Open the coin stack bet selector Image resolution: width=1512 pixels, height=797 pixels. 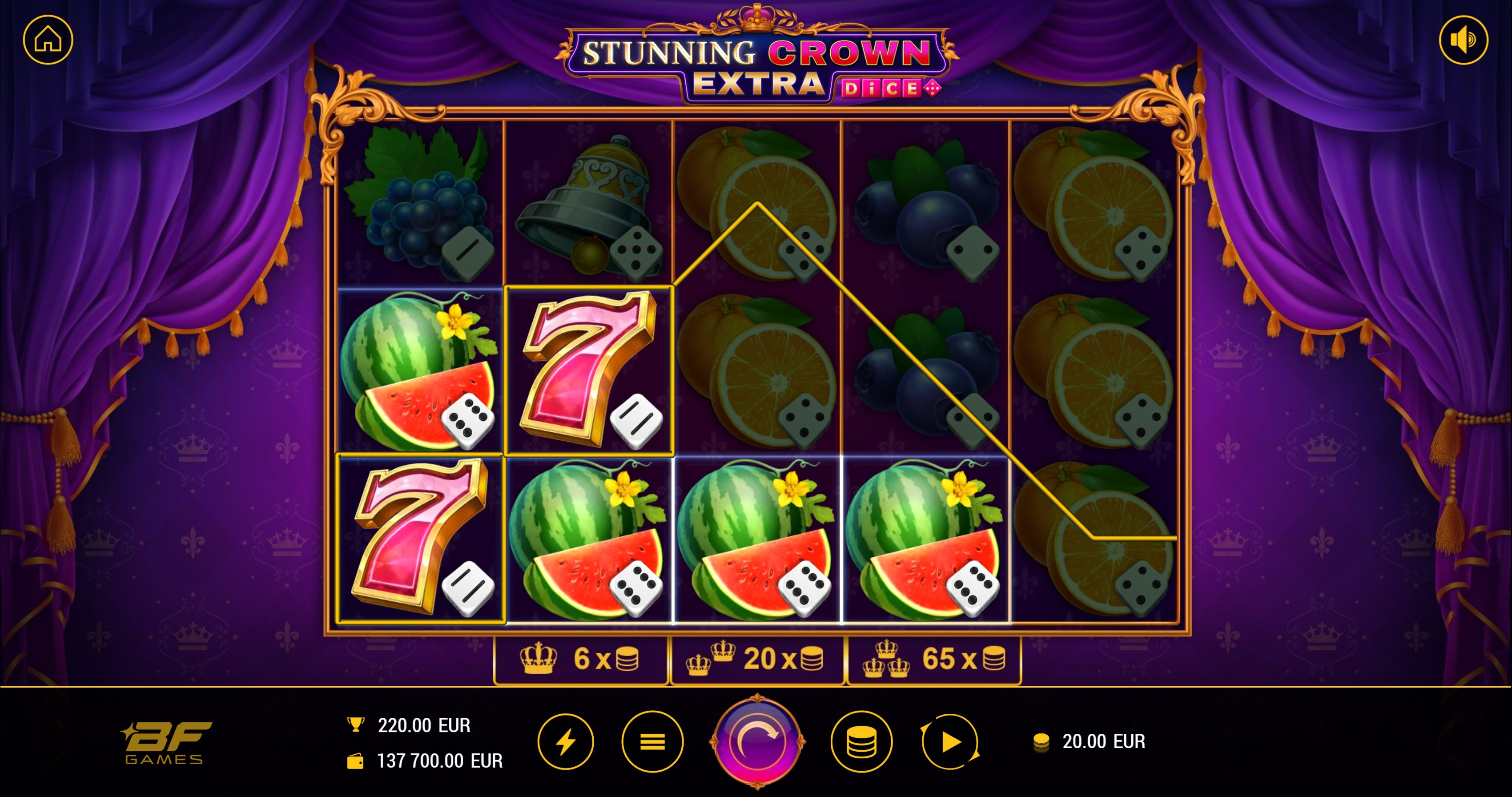pyautogui.click(x=862, y=742)
